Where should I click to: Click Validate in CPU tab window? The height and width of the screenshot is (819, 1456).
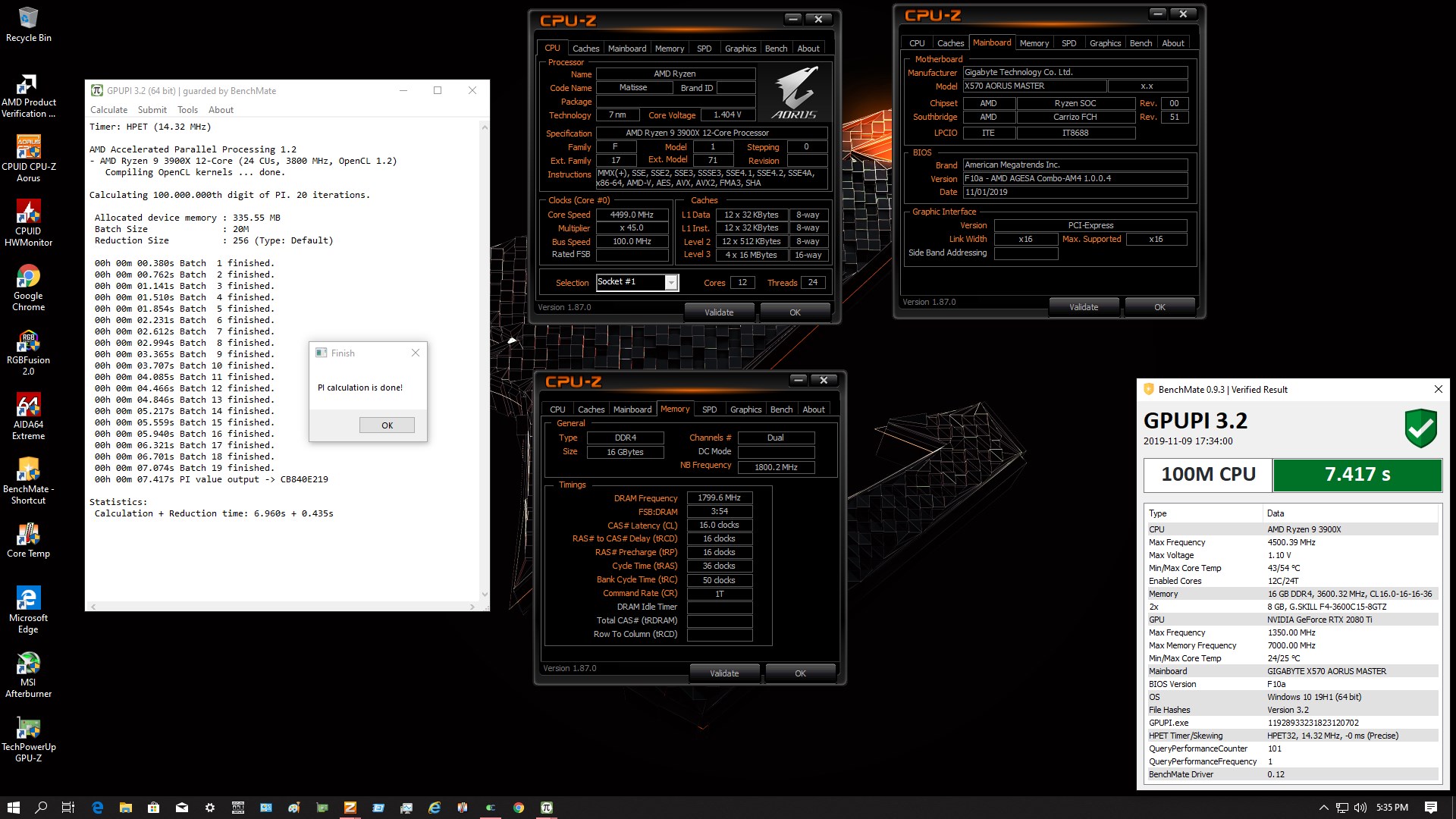(x=719, y=312)
